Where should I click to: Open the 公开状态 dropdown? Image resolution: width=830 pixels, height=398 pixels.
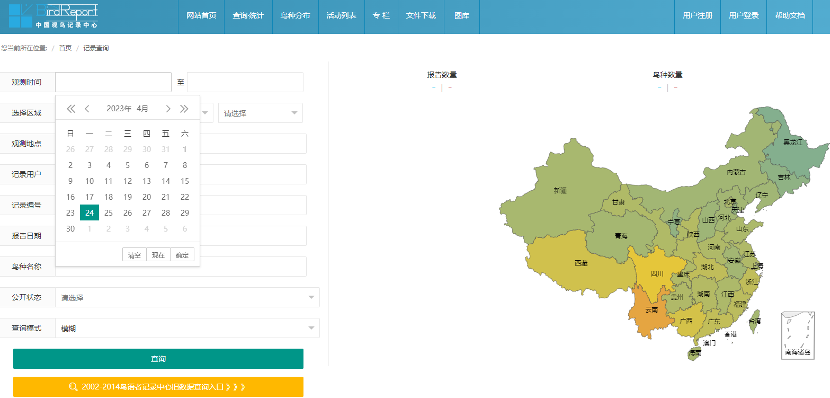pyautogui.click(x=187, y=297)
